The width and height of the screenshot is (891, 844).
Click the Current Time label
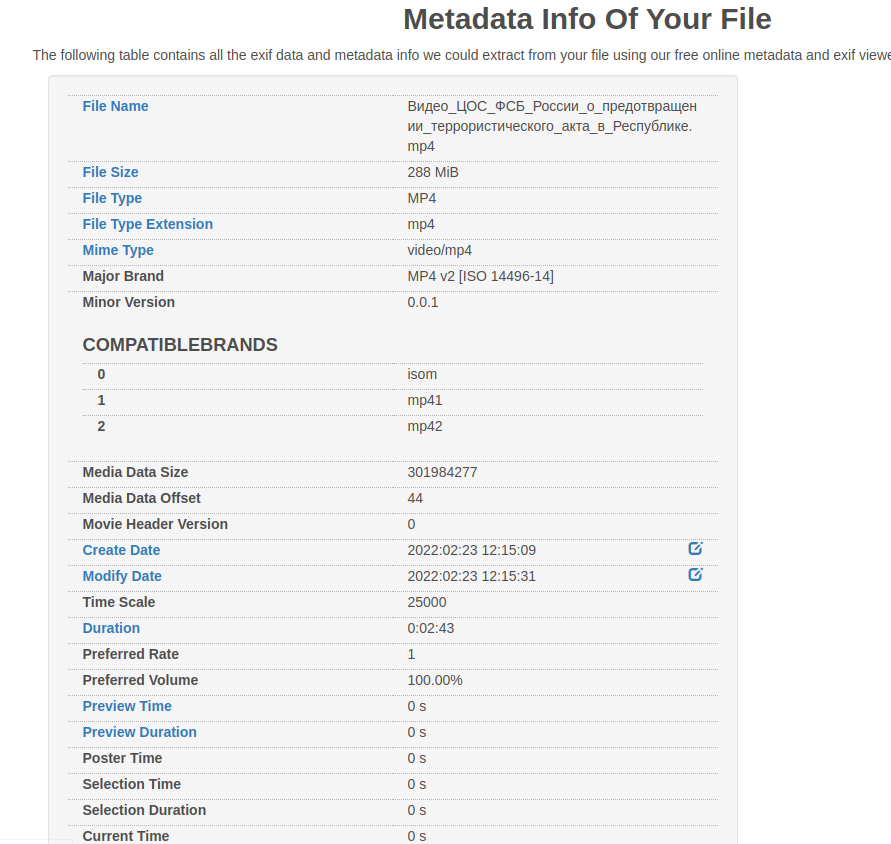coord(126,836)
